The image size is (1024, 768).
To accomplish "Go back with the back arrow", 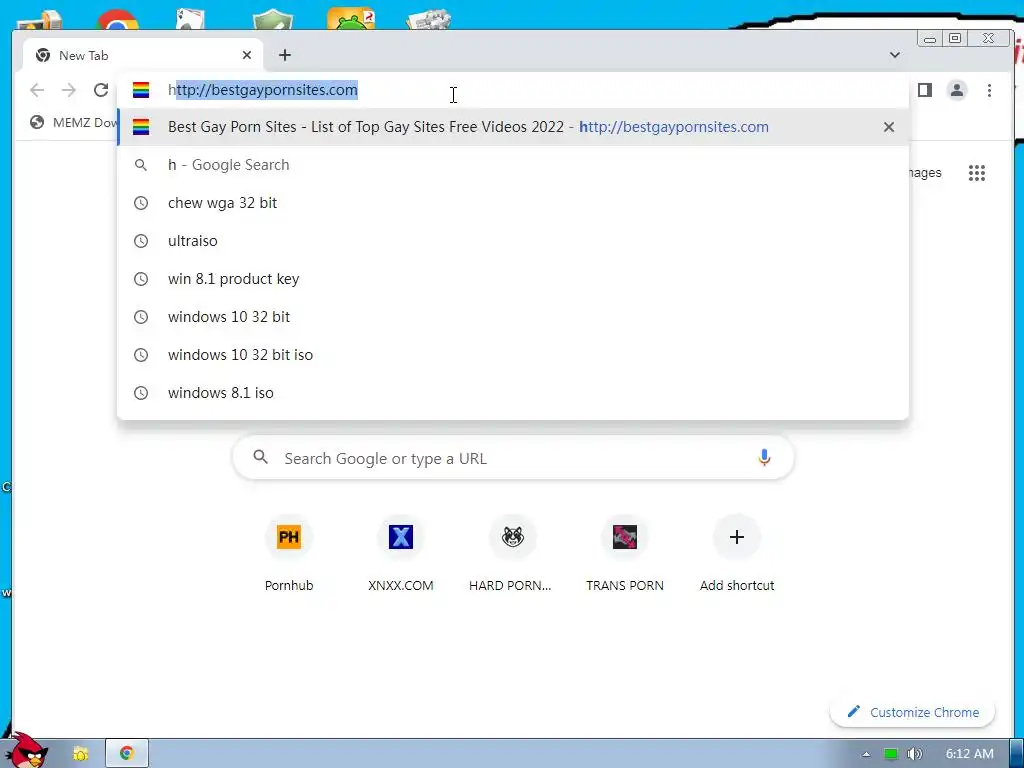I will 37,90.
